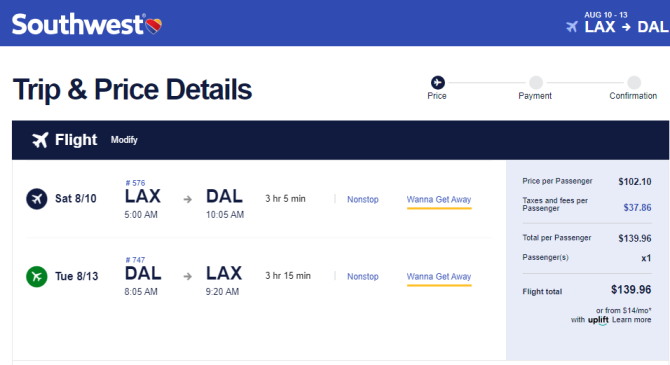This screenshot has width=670, height=365.
Task: Click the dark departing flight icon for Sat 8/10
Action: click(37, 199)
